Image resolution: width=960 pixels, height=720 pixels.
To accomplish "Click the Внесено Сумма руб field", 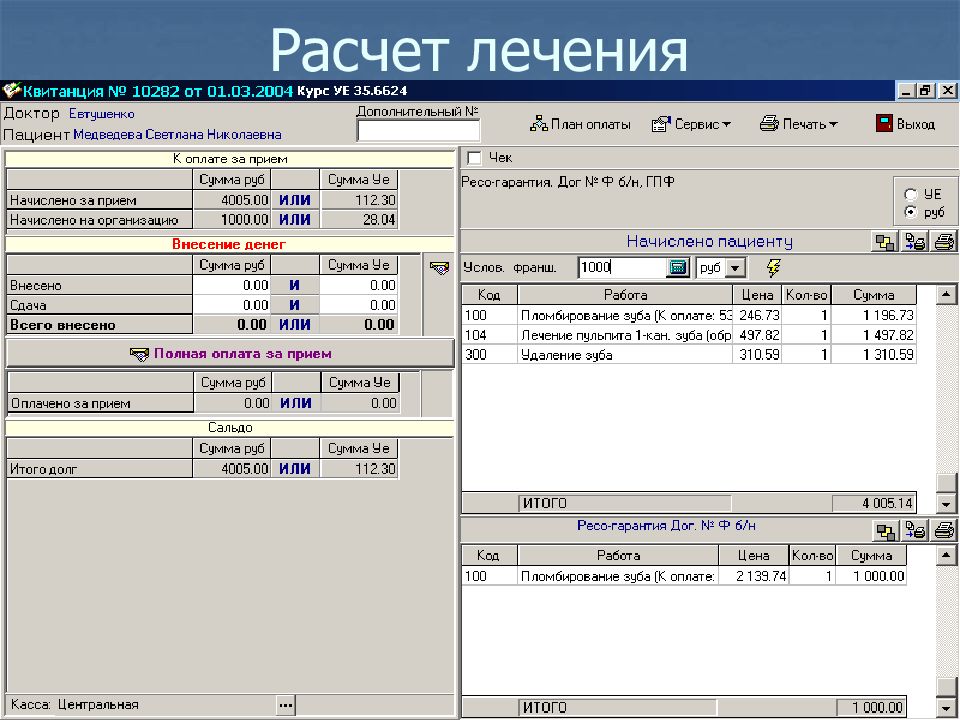I will pyautogui.click(x=231, y=285).
